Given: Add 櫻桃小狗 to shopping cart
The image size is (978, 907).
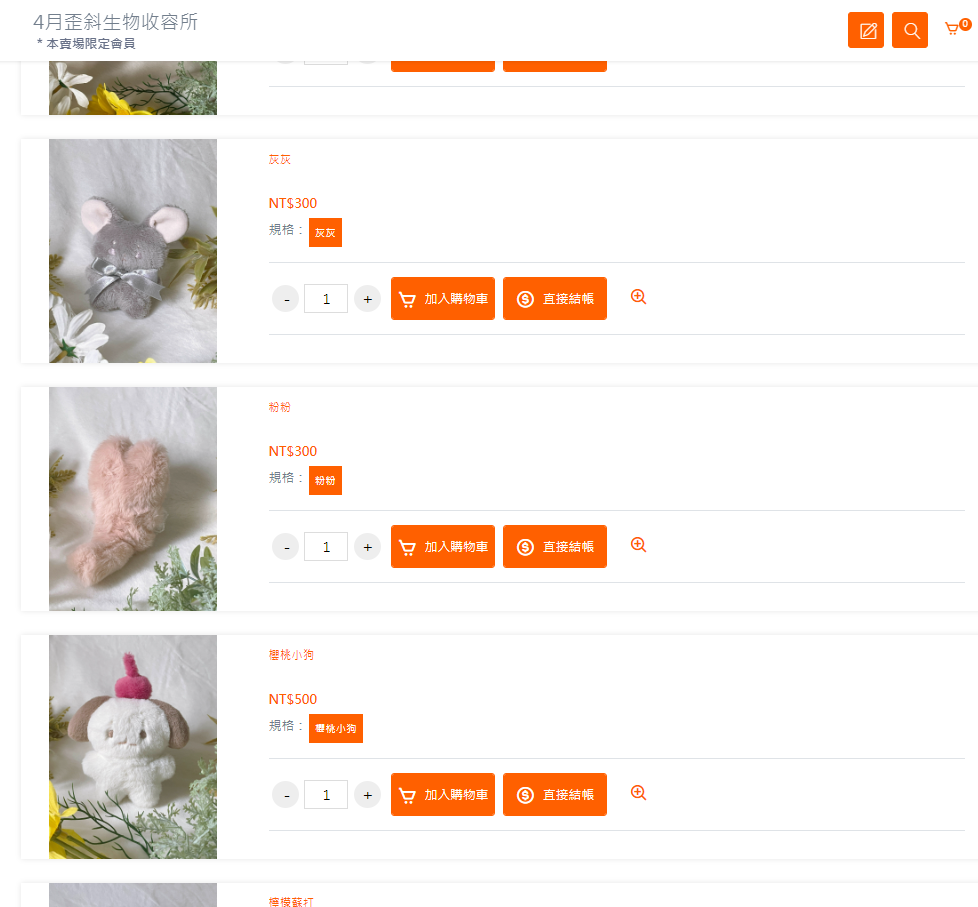Looking at the screenshot, I should 443,795.
